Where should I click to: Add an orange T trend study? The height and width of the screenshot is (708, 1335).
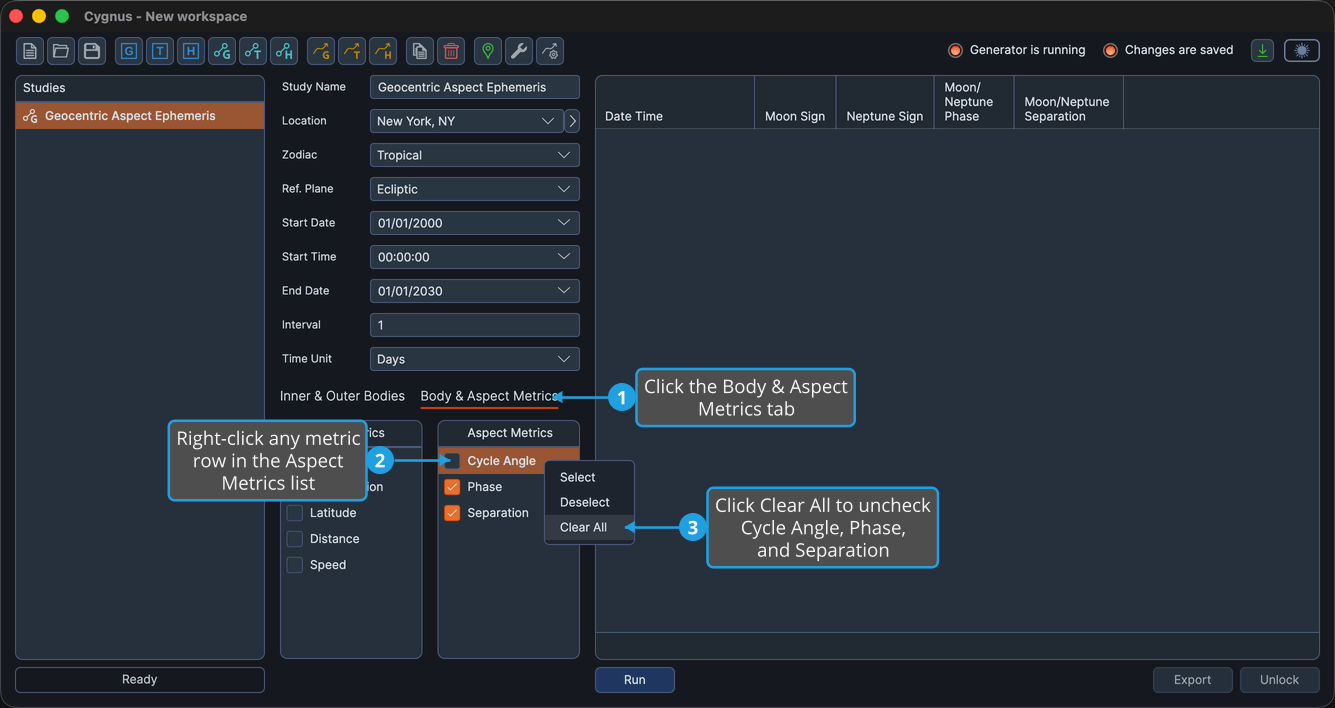(x=352, y=50)
